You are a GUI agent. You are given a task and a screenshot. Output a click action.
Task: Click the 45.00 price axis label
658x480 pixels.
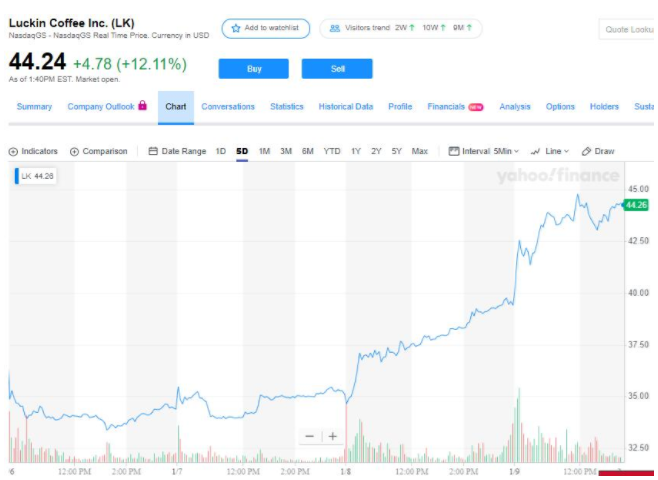(638, 189)
